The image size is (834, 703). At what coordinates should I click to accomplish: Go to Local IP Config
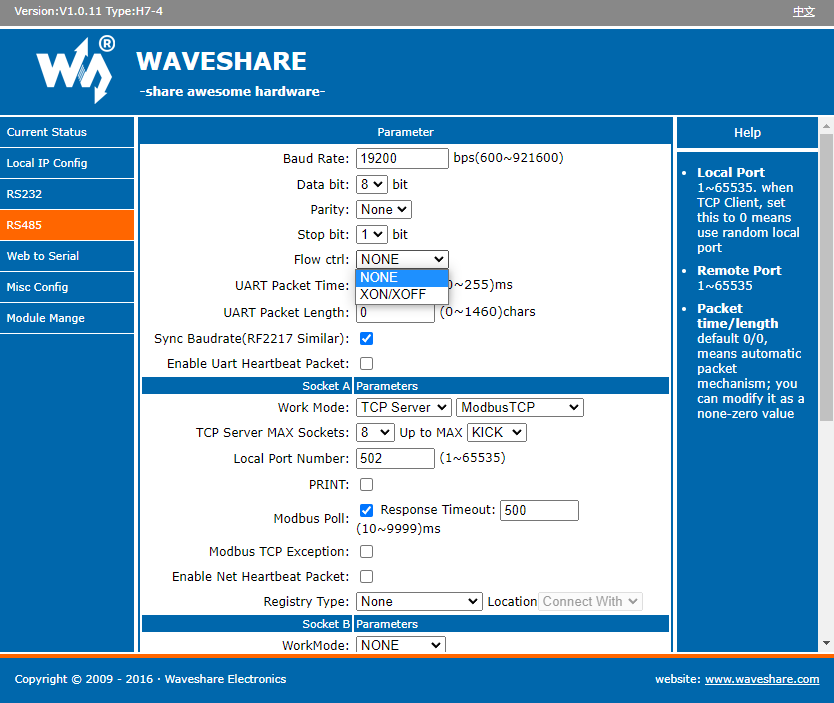click(x=66, y=163)
